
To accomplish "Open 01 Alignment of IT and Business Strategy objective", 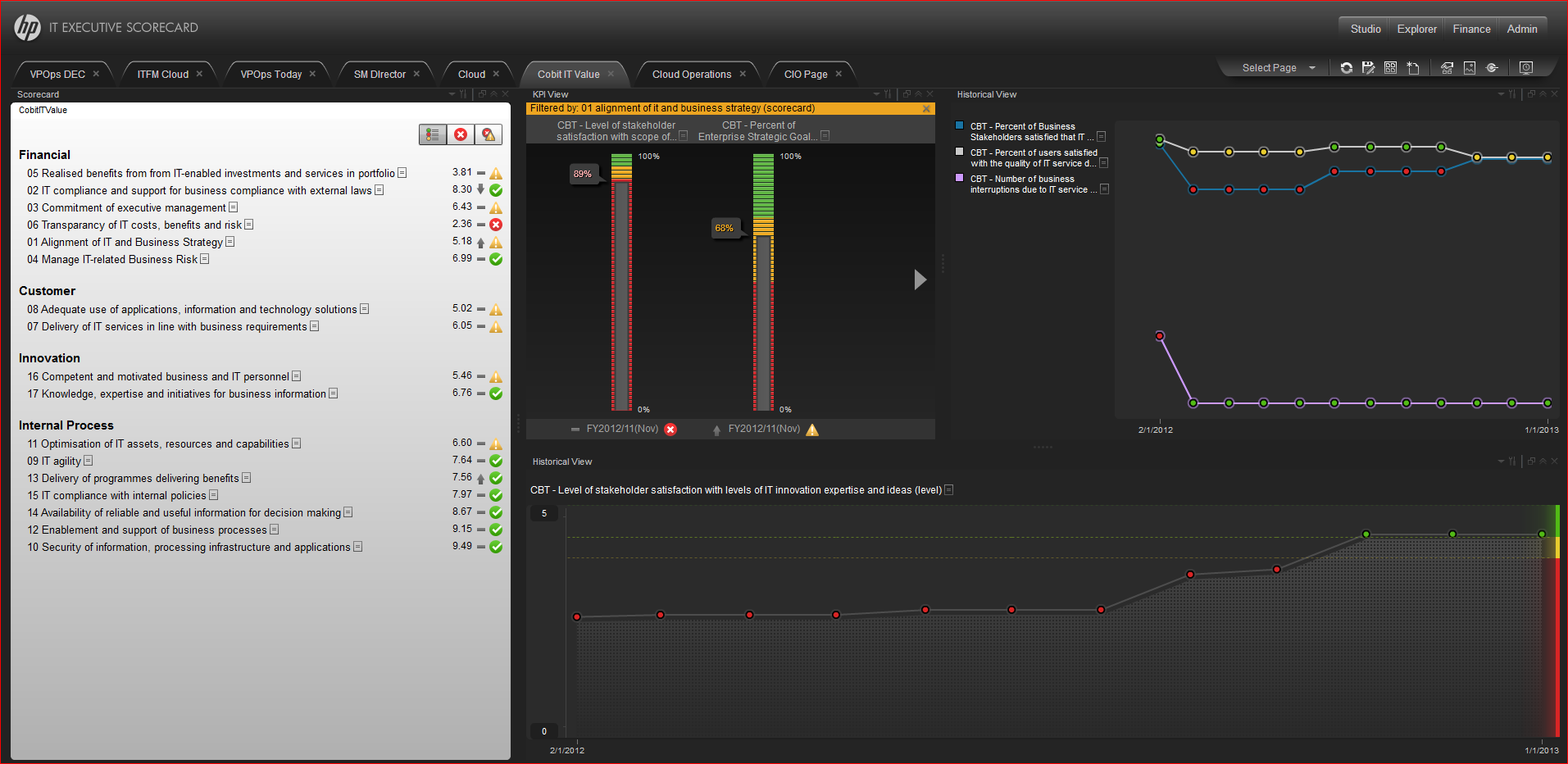I will 125,243.
